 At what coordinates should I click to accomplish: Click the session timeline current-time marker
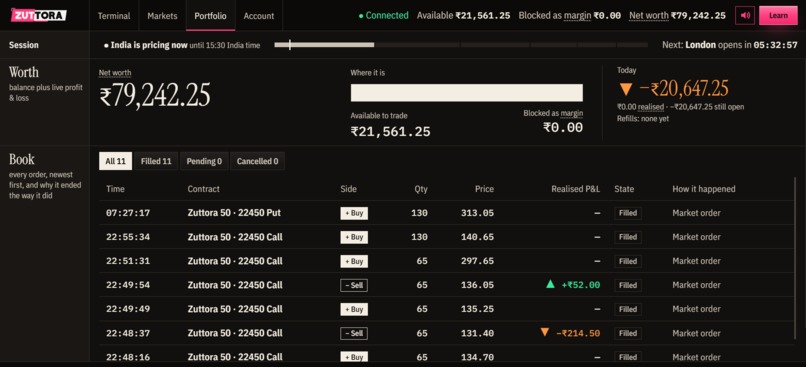[290, 45]
